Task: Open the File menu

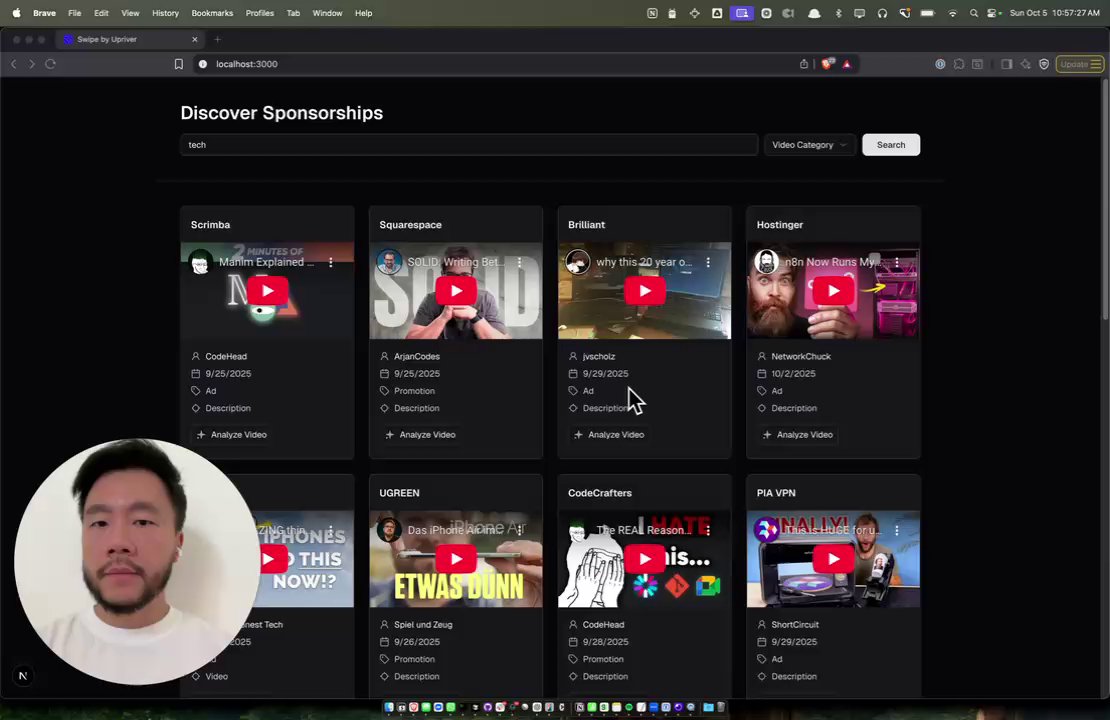Action: click(74, 13)
